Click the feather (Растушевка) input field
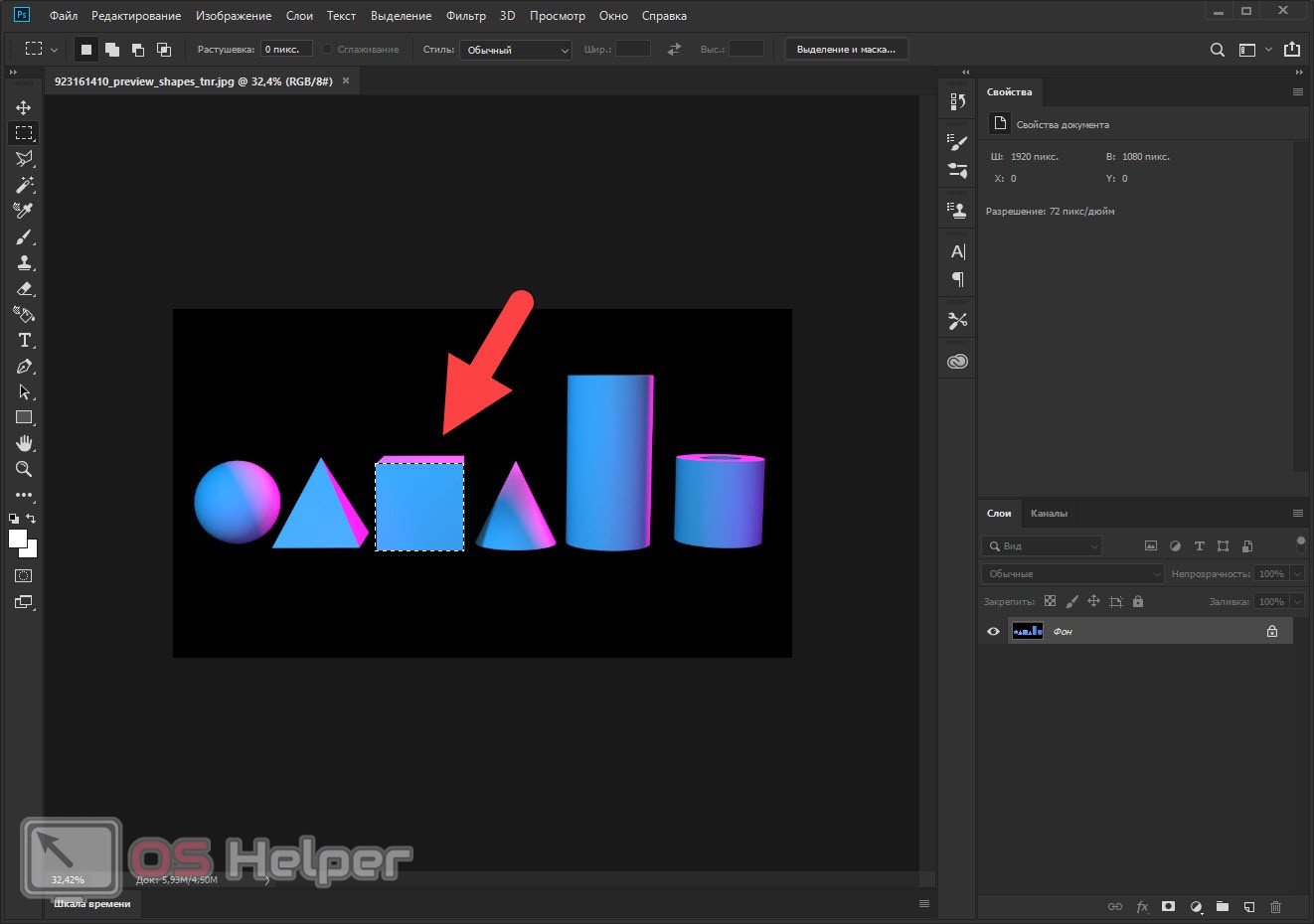This screenshot has width=1314, height=924. [x=286, y=49]
